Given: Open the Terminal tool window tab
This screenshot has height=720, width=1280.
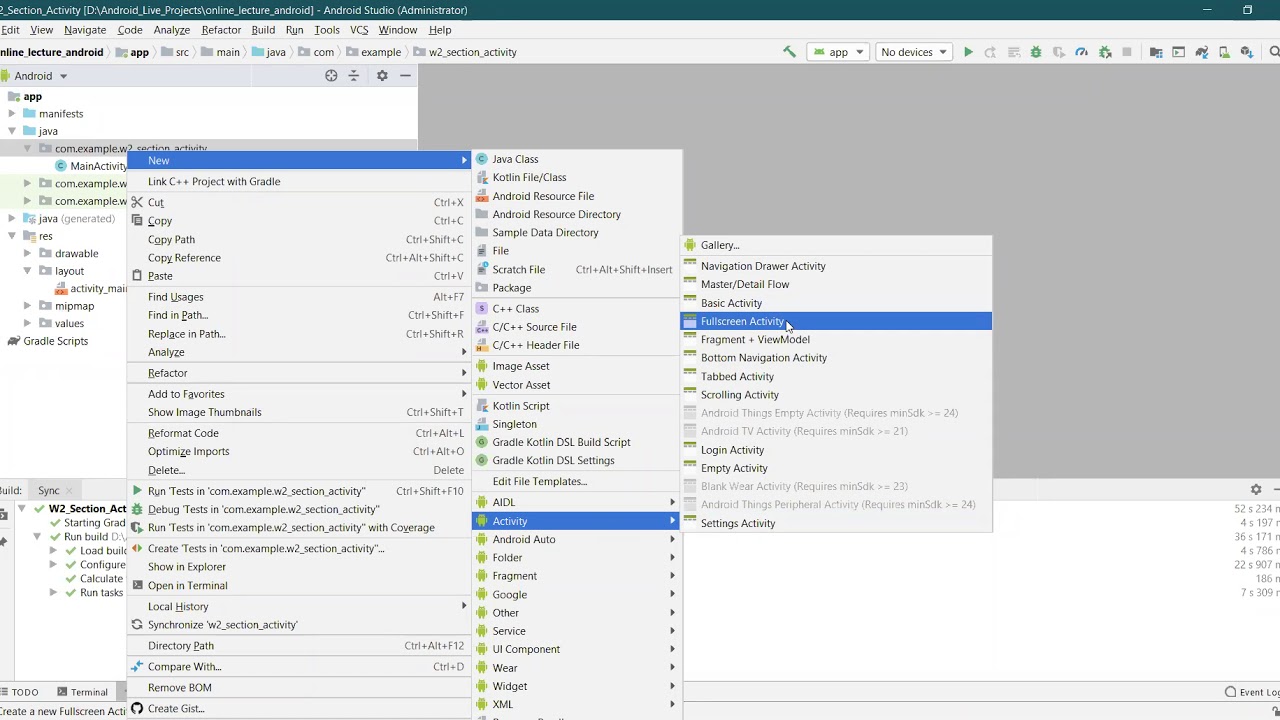Looking at the screenshot, I should tap(82, 692).
